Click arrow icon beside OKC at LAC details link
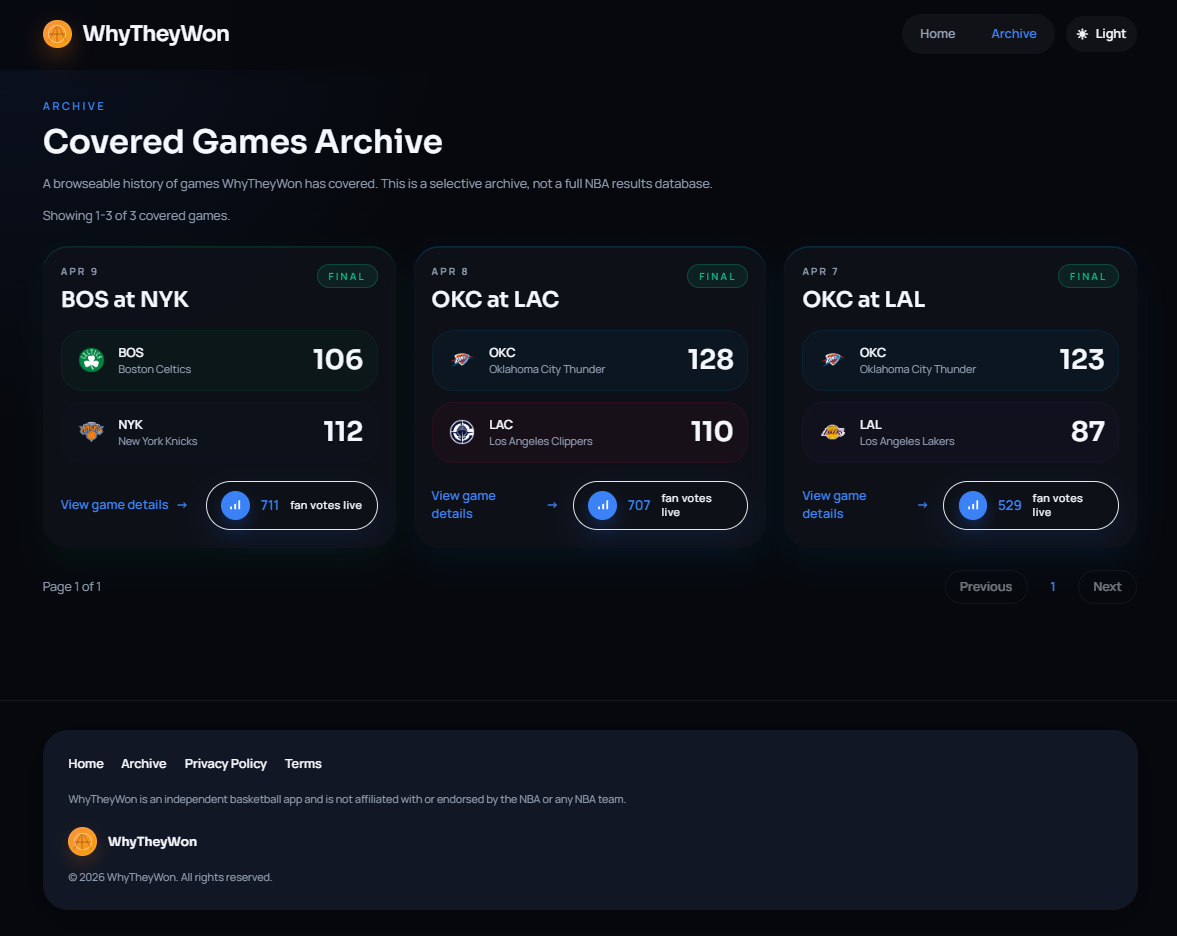Screen dimensions: 1177x936 pos(552,505)
